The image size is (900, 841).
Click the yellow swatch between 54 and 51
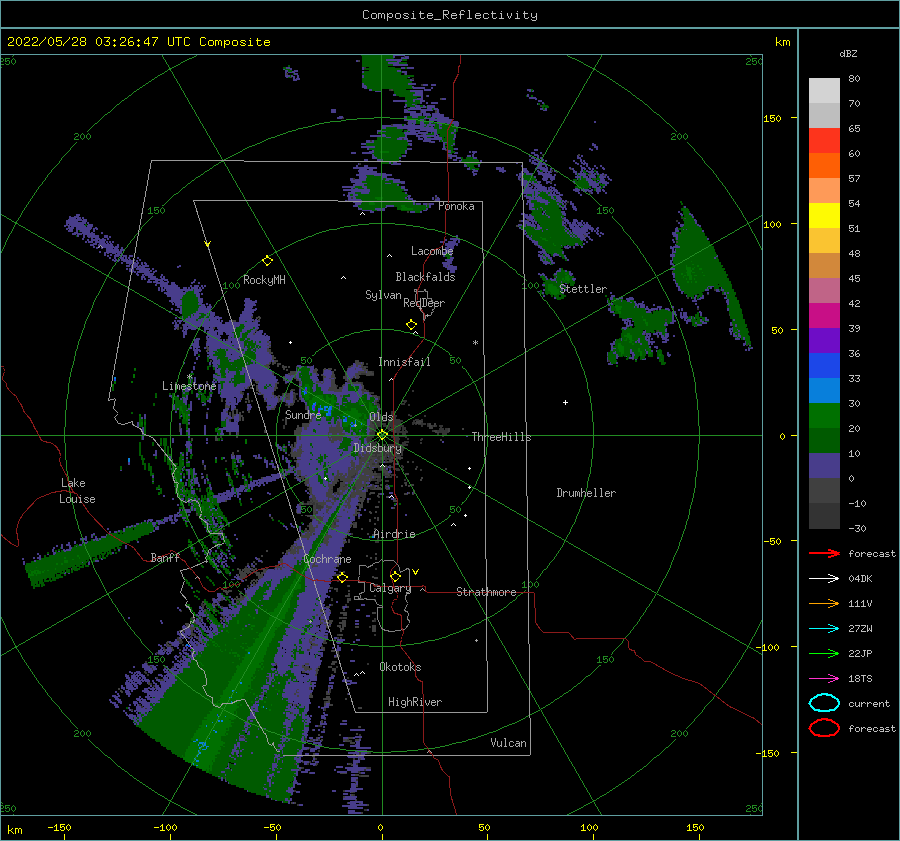point(824,215)
